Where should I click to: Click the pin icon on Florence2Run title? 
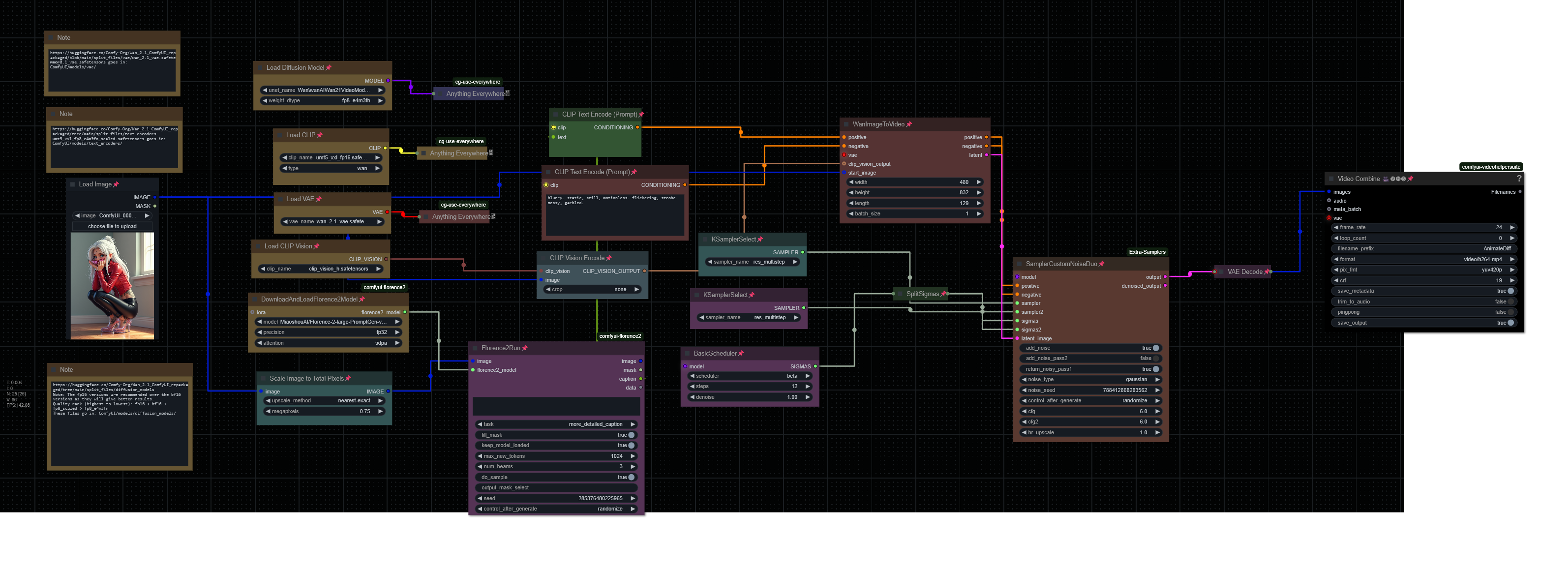tap(525, 348)
